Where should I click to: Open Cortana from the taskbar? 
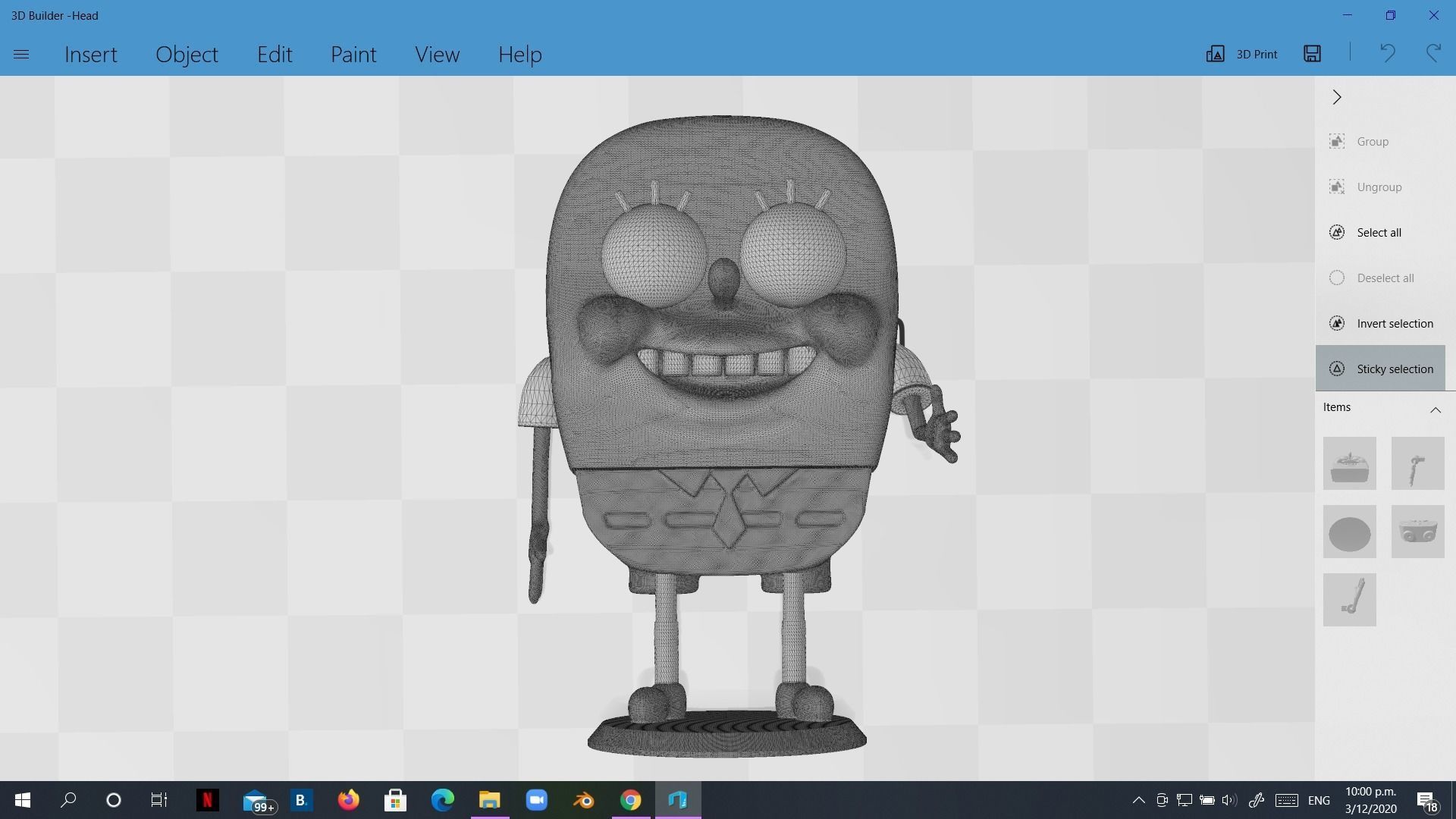[114, 800]
